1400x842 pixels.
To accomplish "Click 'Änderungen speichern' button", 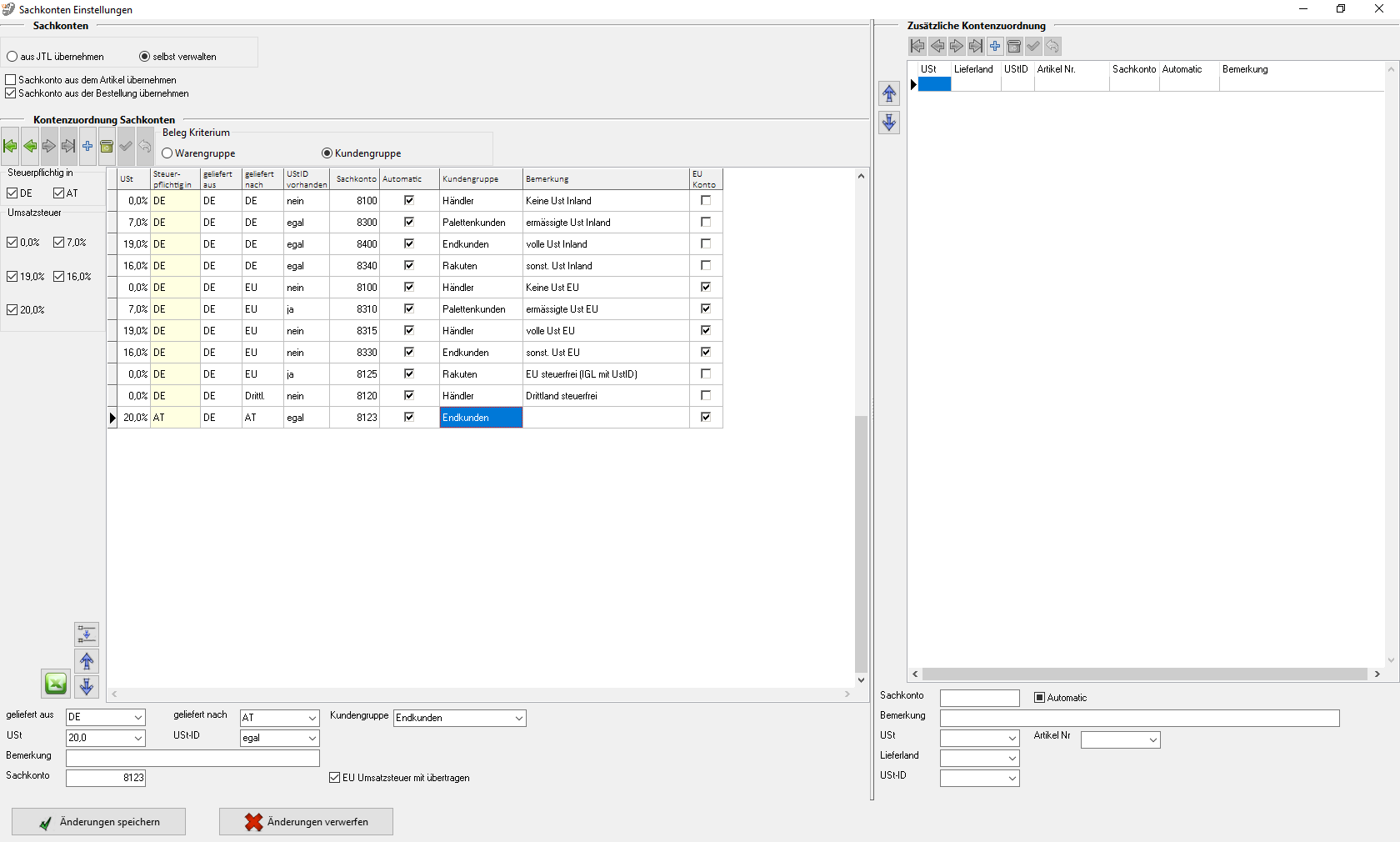I will click(x=99, y=822).
